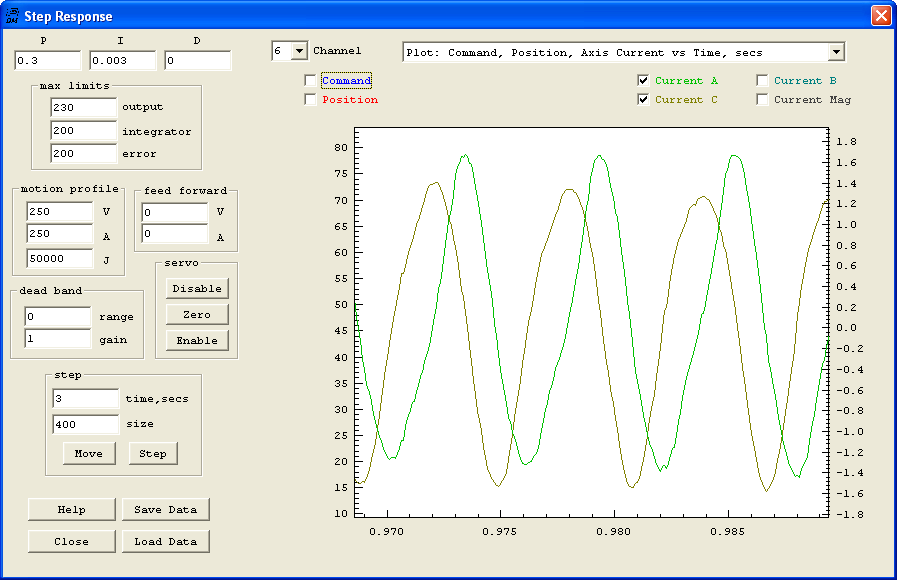Open Help
This screenshot has height=580, width=897.
pos(72,510)
